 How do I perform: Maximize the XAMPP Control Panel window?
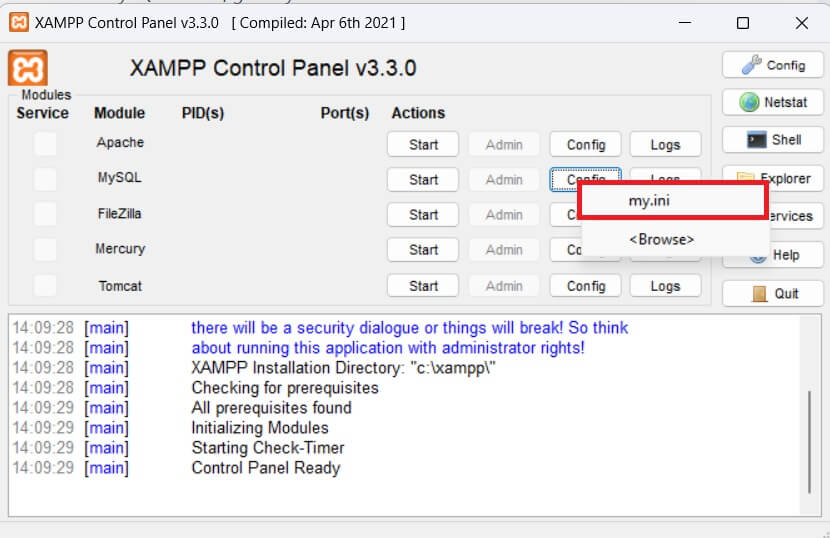point(743,23)
